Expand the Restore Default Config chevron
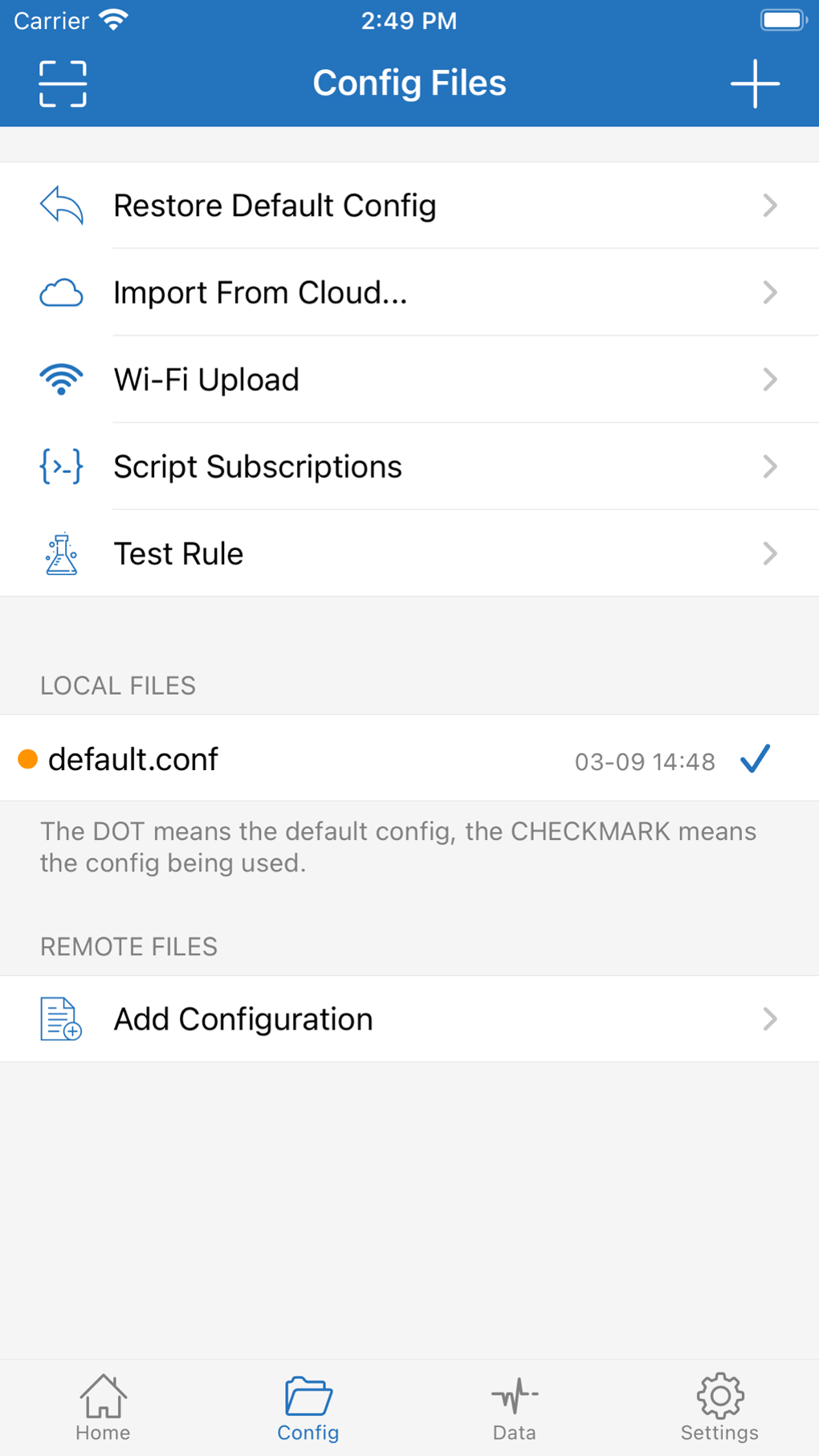This screenshot has height=1456, width=819. 770,206
